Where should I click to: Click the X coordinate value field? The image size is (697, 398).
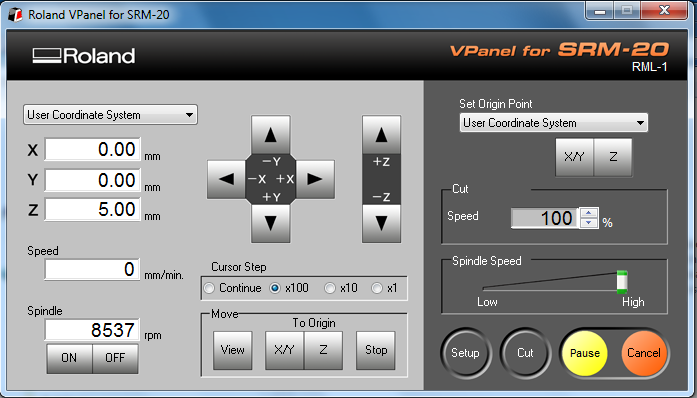point(92,149)
